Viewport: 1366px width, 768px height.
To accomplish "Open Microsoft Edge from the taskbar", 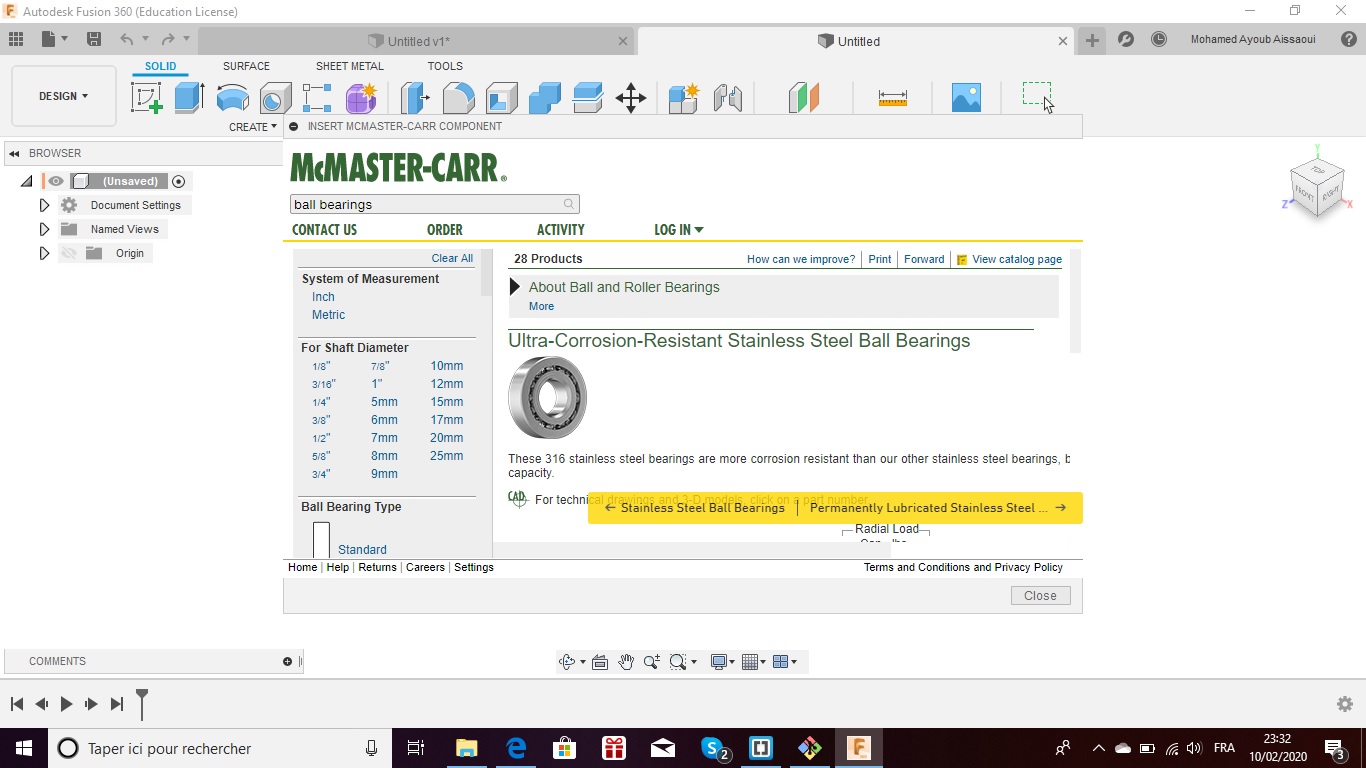I will [516, 748].
